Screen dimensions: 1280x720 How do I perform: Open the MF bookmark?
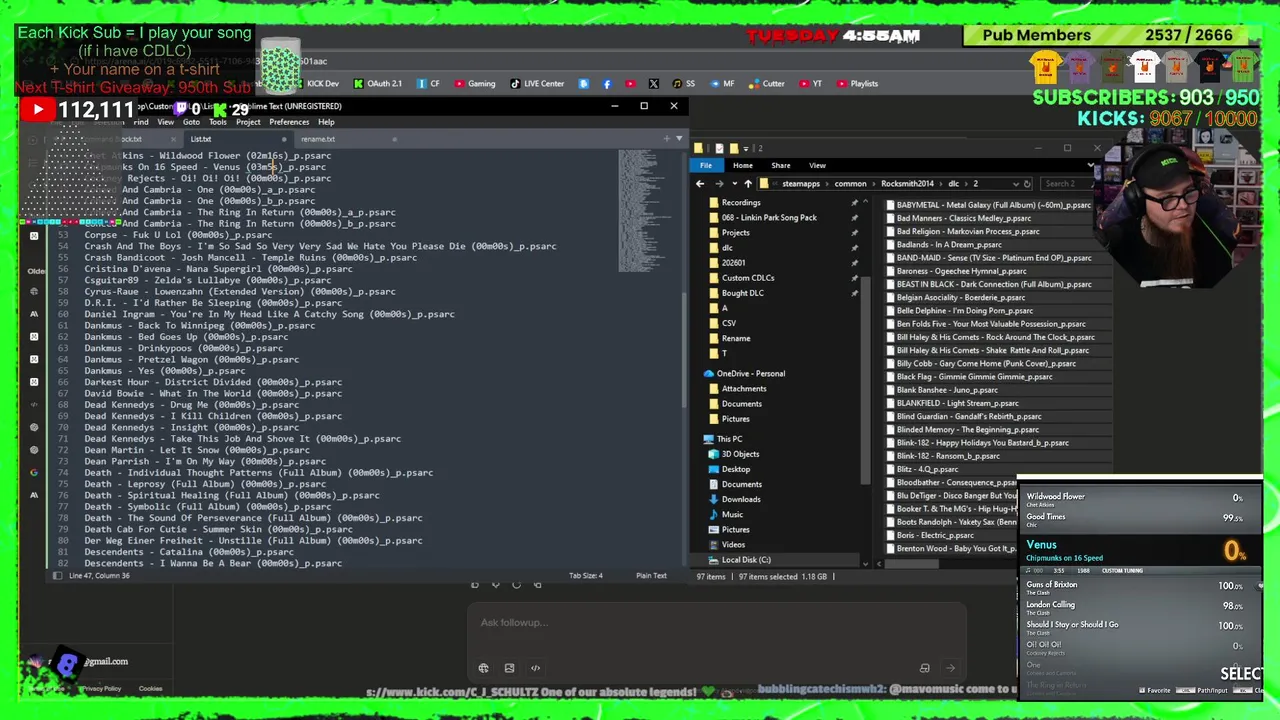coord(722,84)
